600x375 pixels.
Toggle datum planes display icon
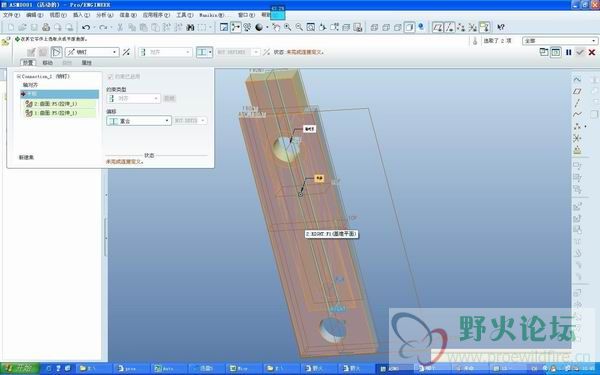[x=438, y=27]
